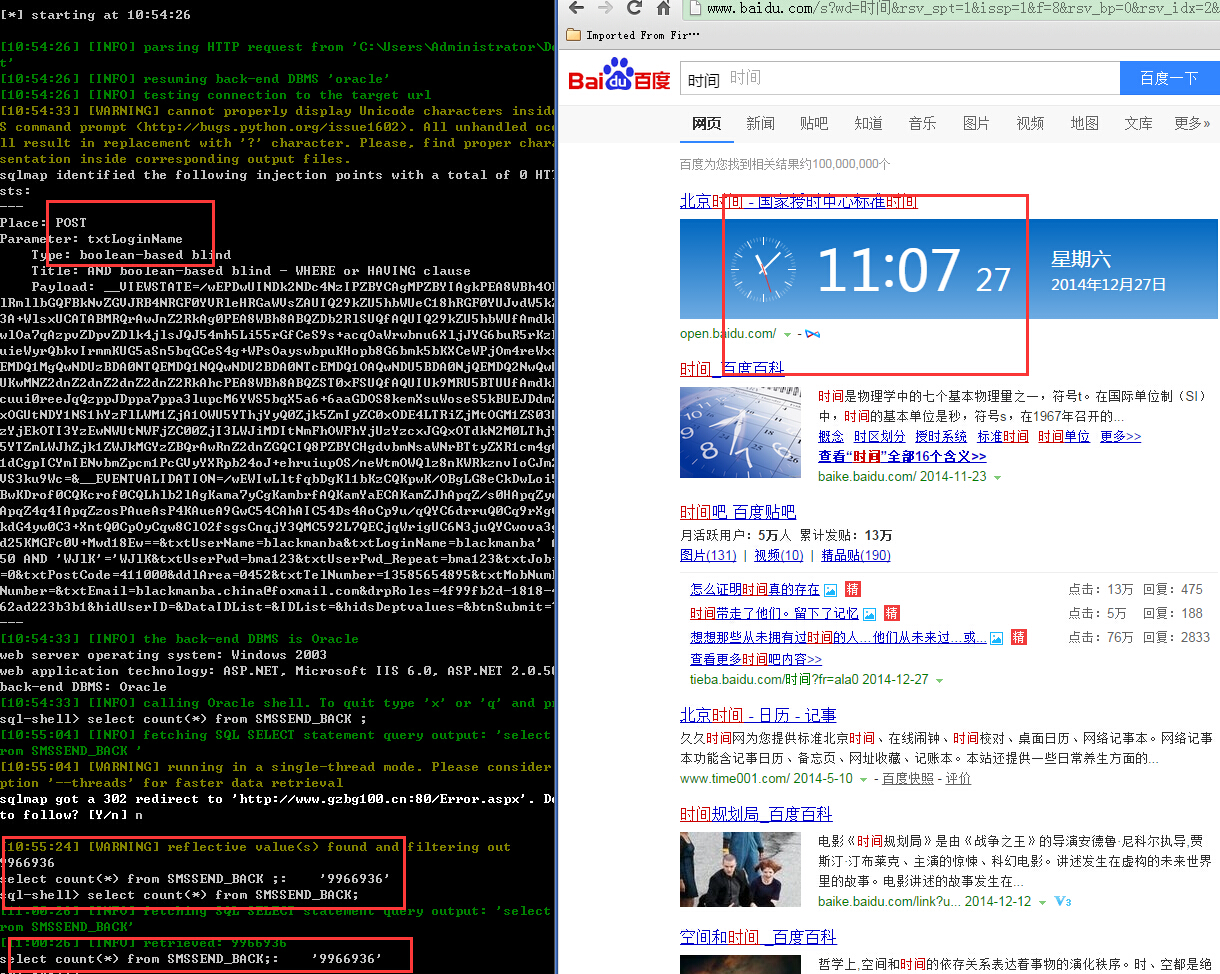Expand the arrow next to www.time001.com/ 2014-5-10
The image size is (1220, 974).
(865, 779)
